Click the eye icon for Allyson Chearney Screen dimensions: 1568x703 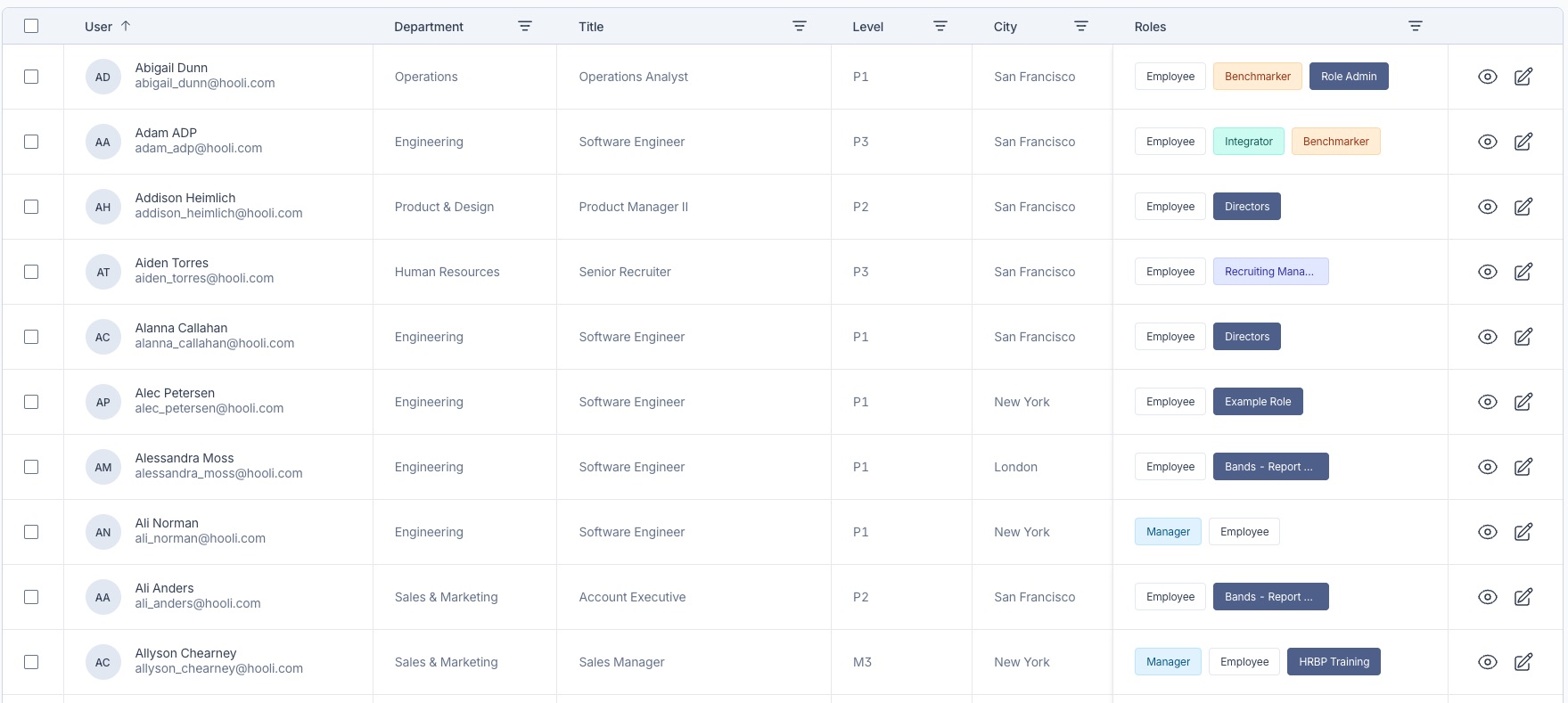point(1487,662)
